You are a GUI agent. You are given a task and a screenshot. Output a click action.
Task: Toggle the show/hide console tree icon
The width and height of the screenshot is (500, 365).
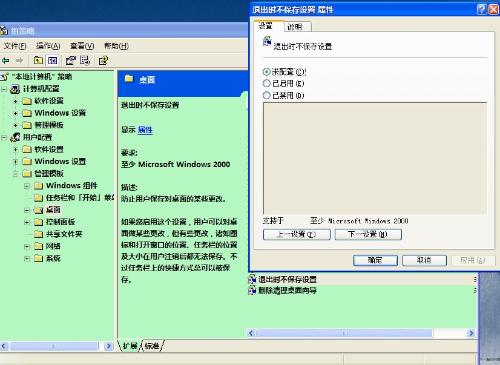(52, 60)
